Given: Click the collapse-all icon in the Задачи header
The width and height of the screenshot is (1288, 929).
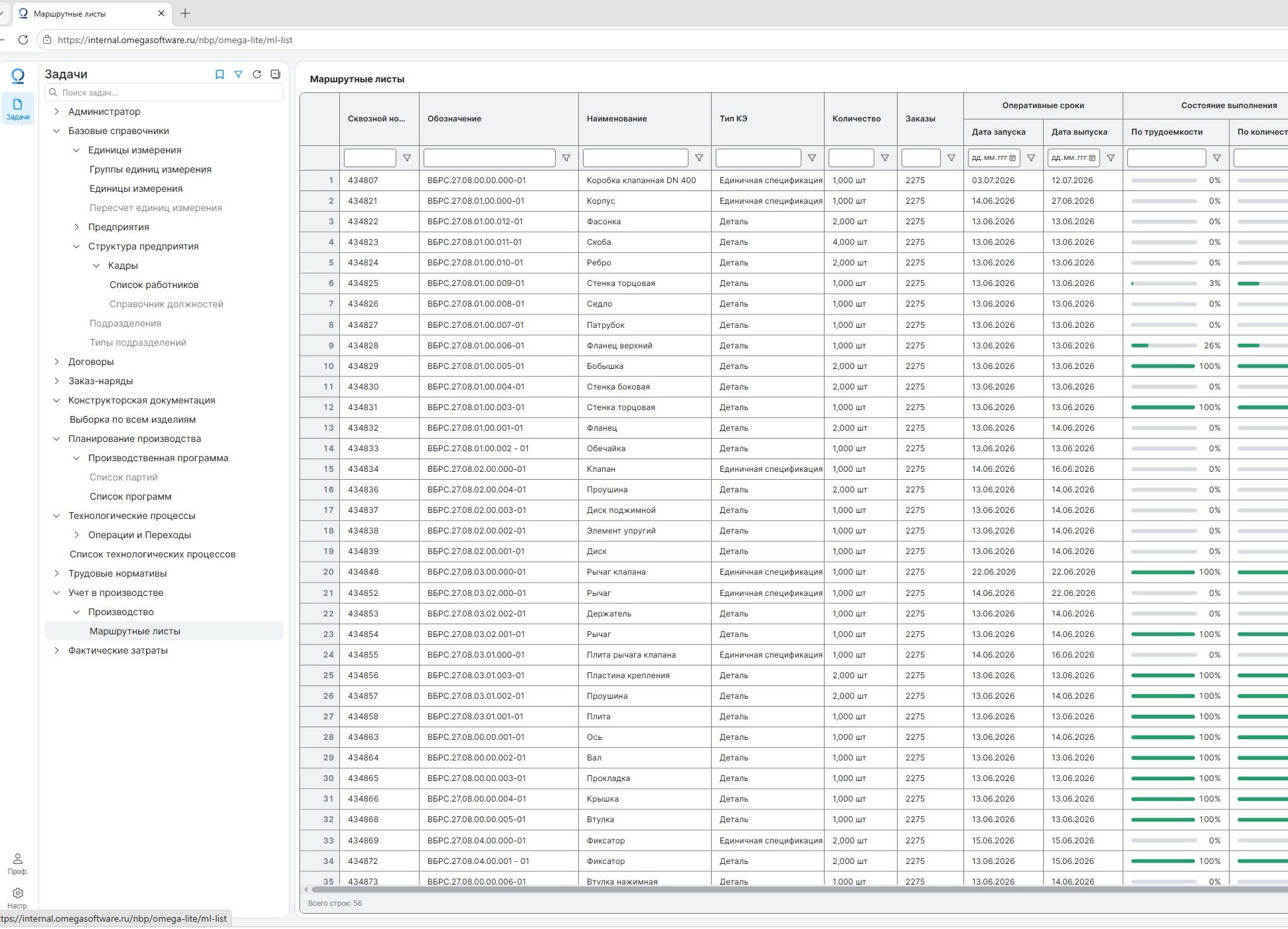Looking at the screenshot, I should [x=276, y=74].
